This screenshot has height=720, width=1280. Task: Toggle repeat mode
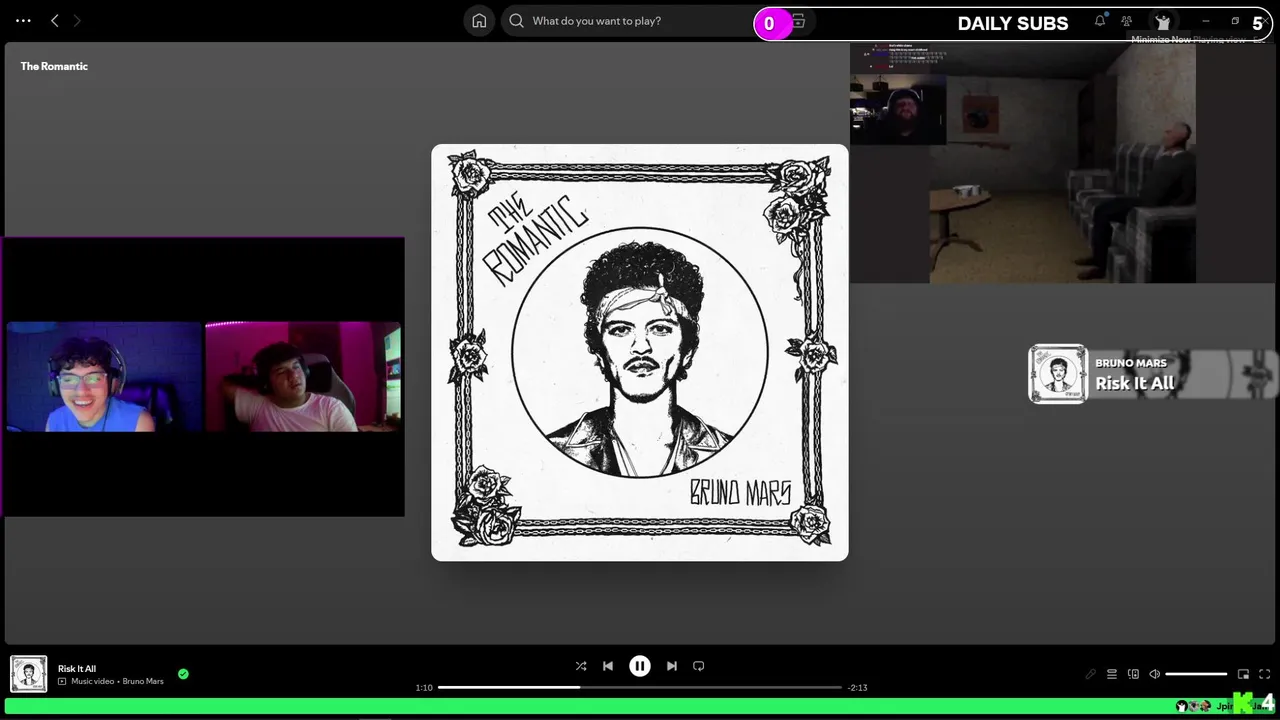699,666
